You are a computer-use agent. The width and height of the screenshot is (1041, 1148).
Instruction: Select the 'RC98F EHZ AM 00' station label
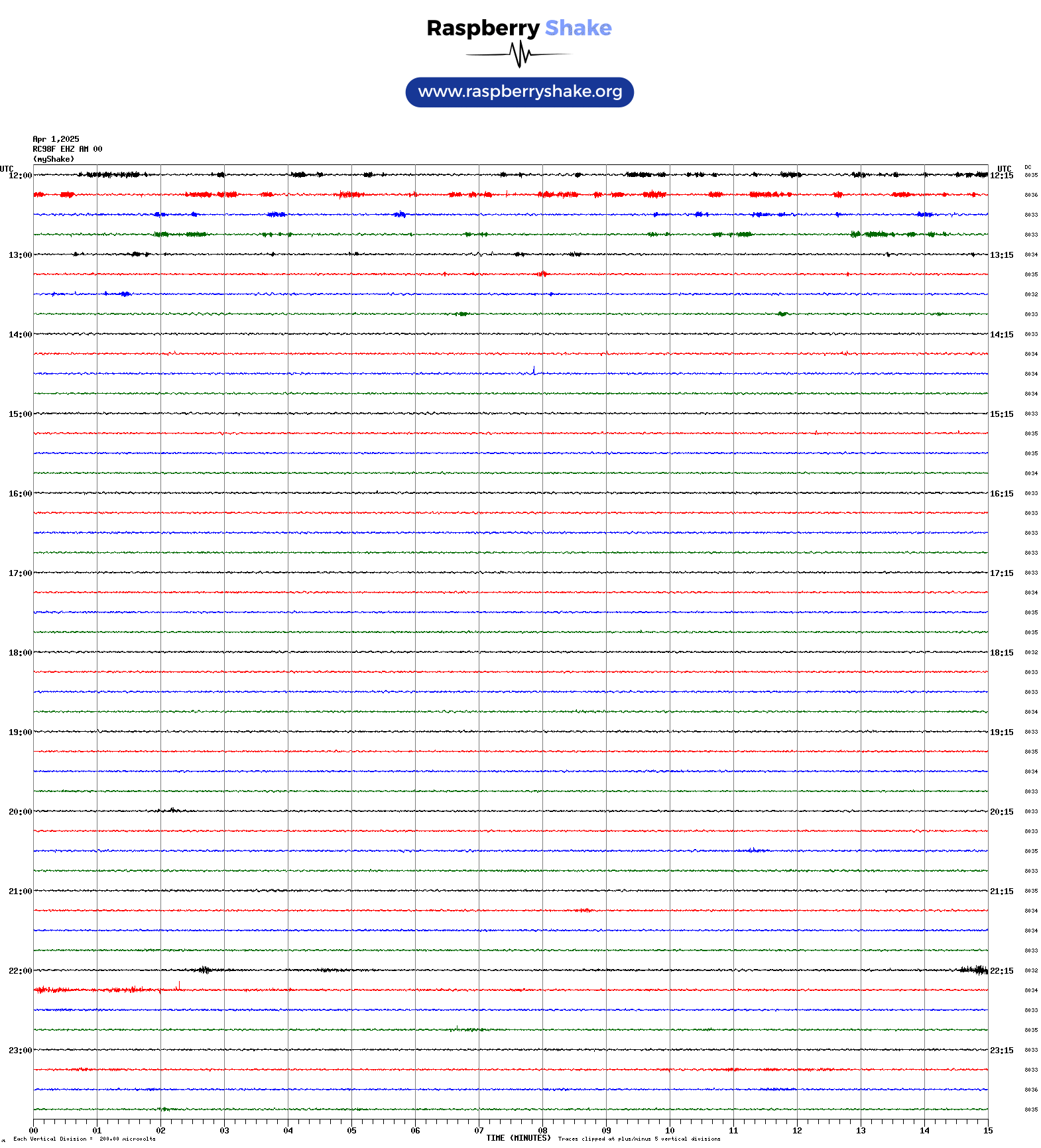pyautogui.click(x=68, y=149)
